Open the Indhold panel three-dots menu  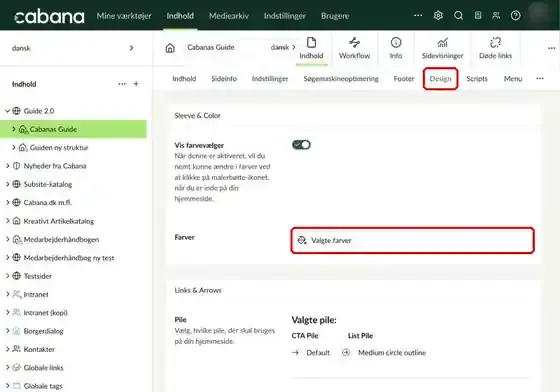[x=122, y=84]
